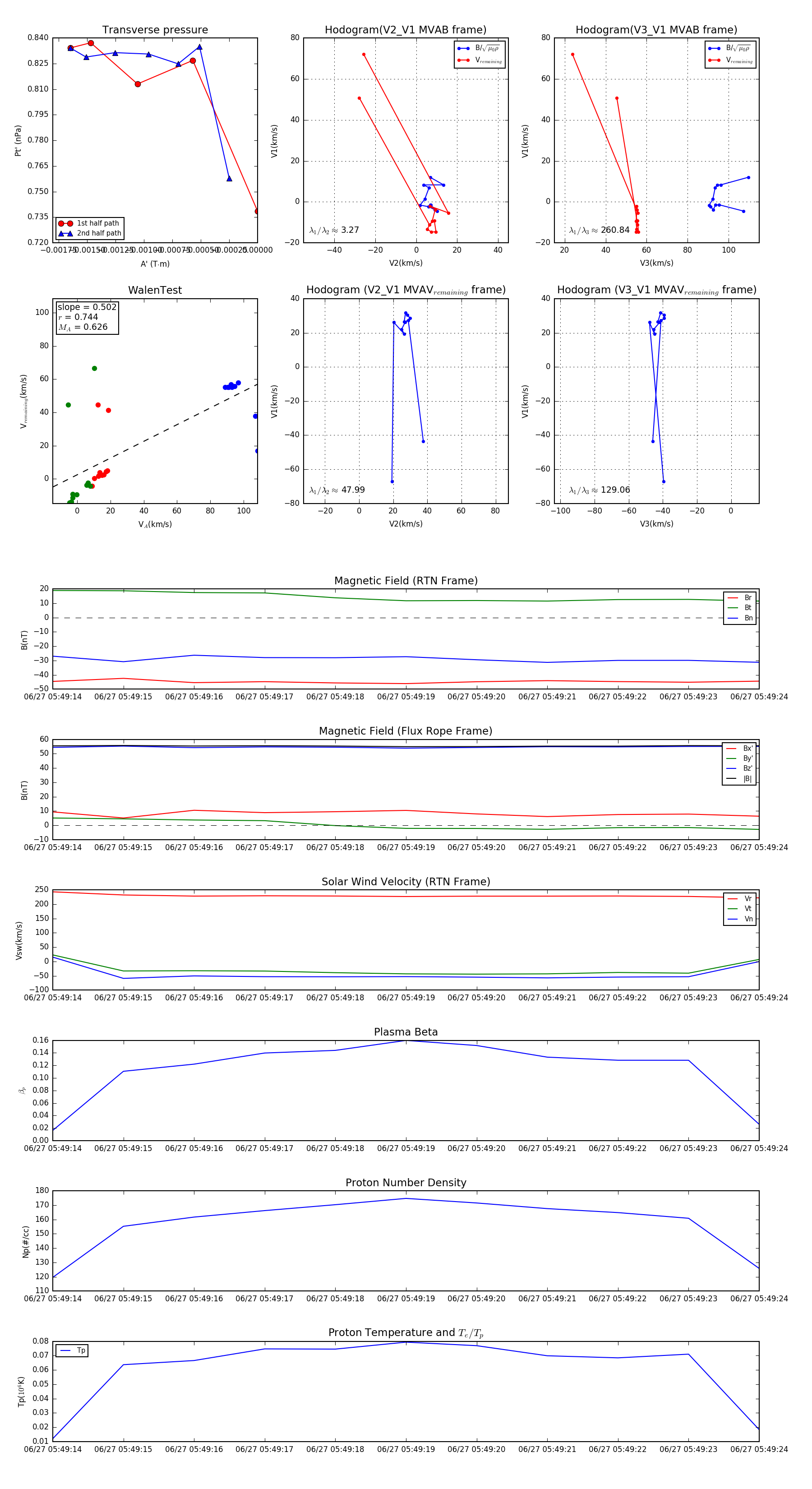The height and width of the screenshot is (1489, 812).
Task: Click the λ1/λ3 ≈ 129.06 annotation text
Action: (x=600, y=490)
